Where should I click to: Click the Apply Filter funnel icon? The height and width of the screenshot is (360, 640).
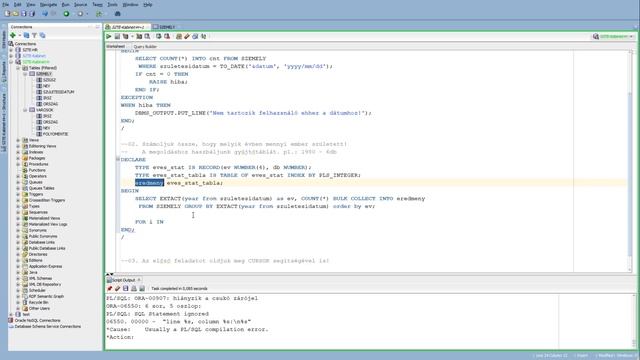click(x=34, y=36)
